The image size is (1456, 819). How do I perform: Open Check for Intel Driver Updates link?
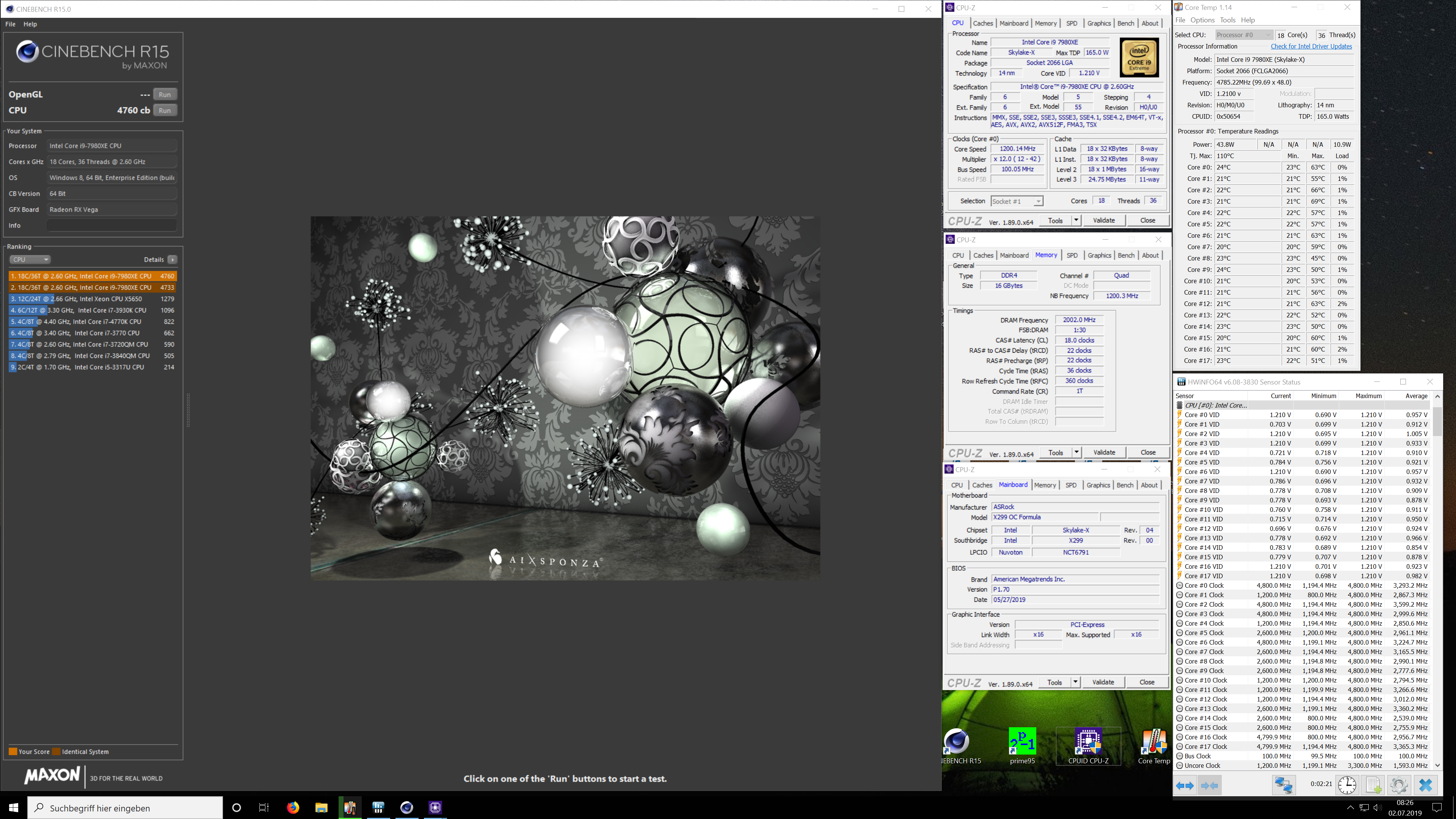tap(1311, 46)
